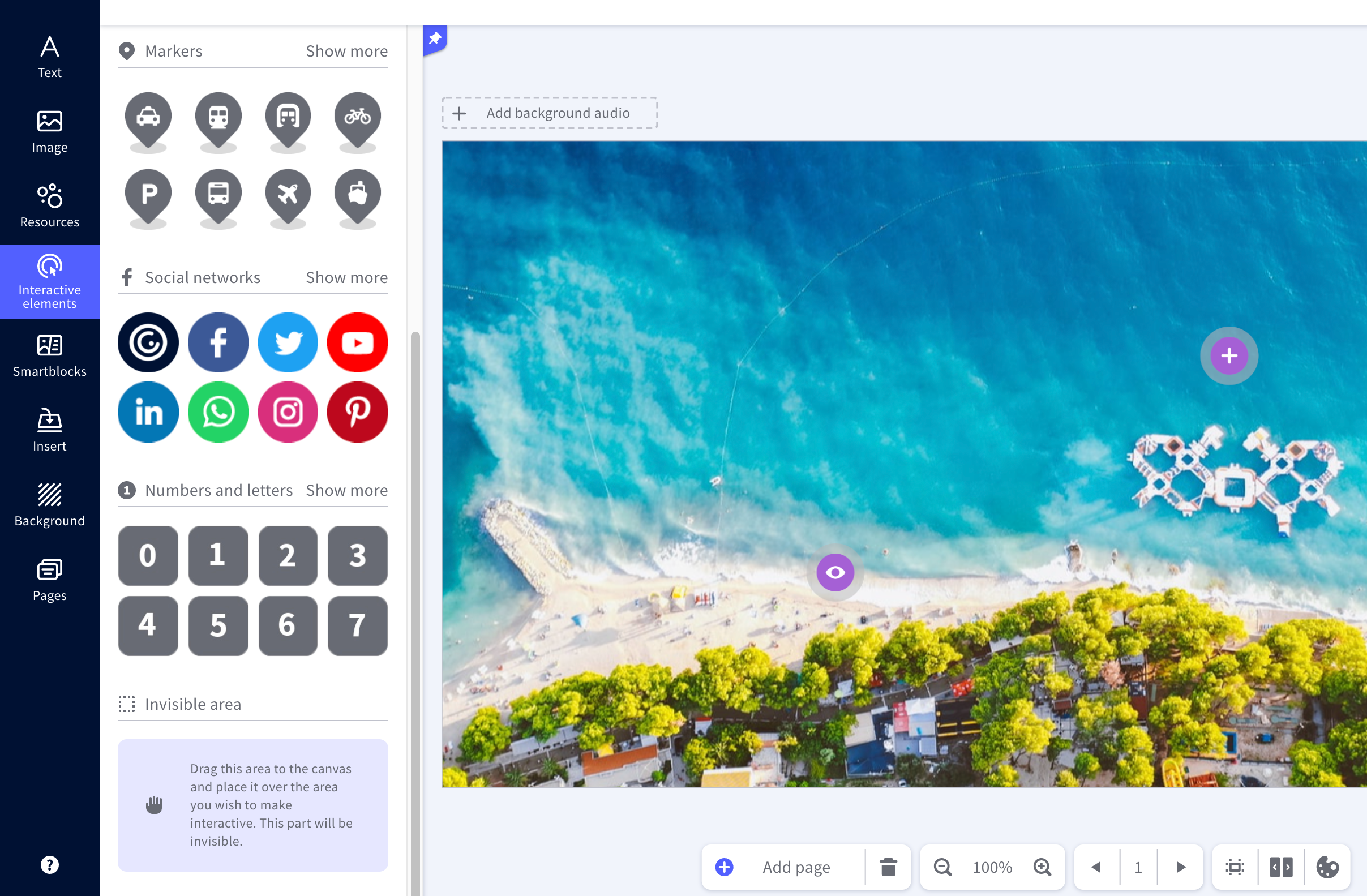Screen dimensions: 1367x896
Task: Click the purple eye button on beach
Action: click(x=835, y=572)
